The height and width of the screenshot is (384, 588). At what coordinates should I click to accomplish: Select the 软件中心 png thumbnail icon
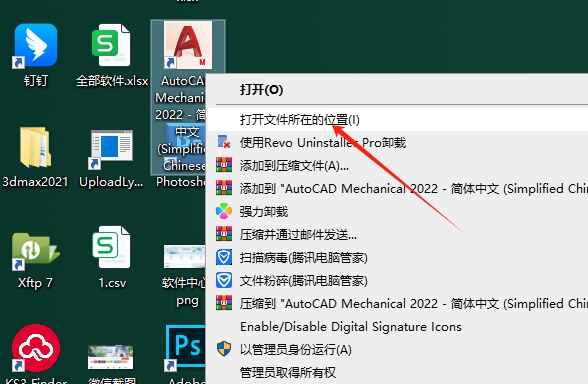coord(184,256)
